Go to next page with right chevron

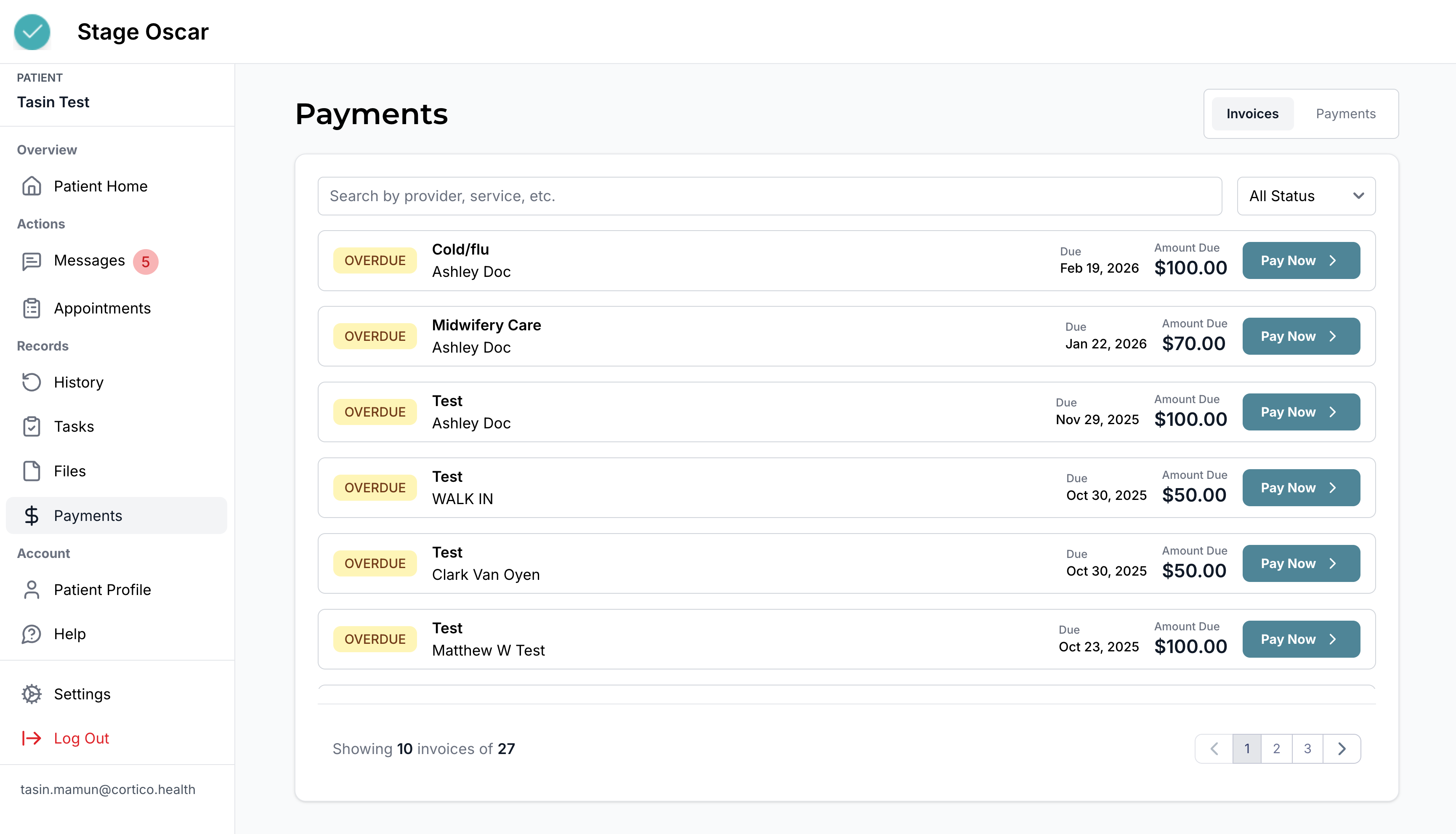(1342, 749)
